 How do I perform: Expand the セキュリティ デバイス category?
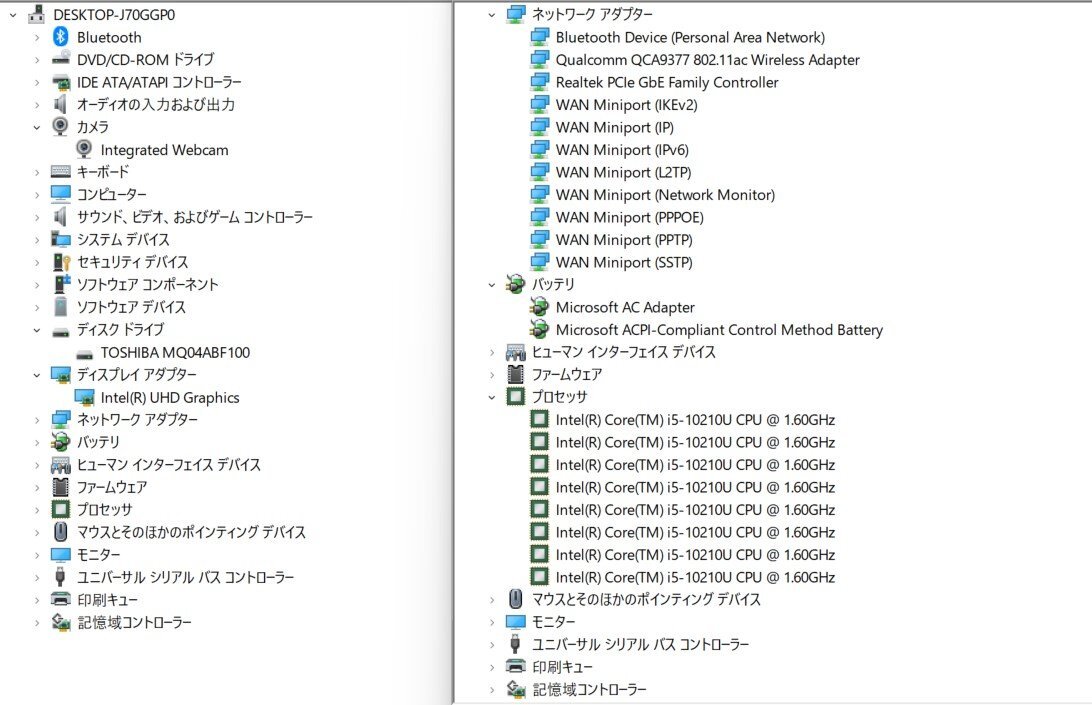(x=37, y=263)
